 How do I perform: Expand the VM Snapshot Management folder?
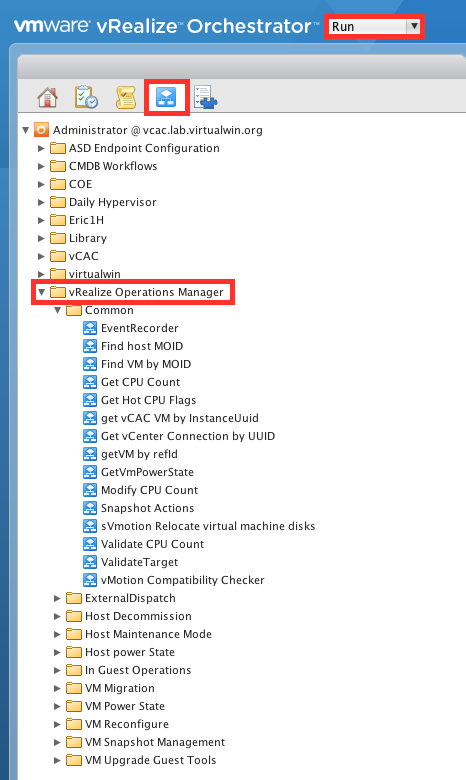[58, 742]
